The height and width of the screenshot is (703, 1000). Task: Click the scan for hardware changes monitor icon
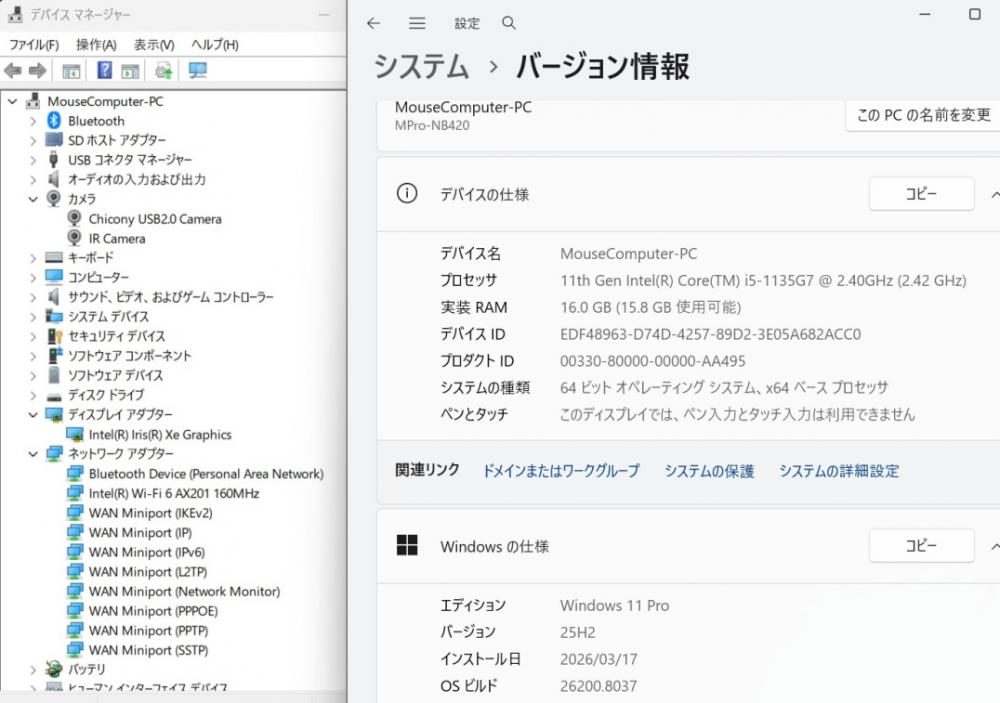197,71
